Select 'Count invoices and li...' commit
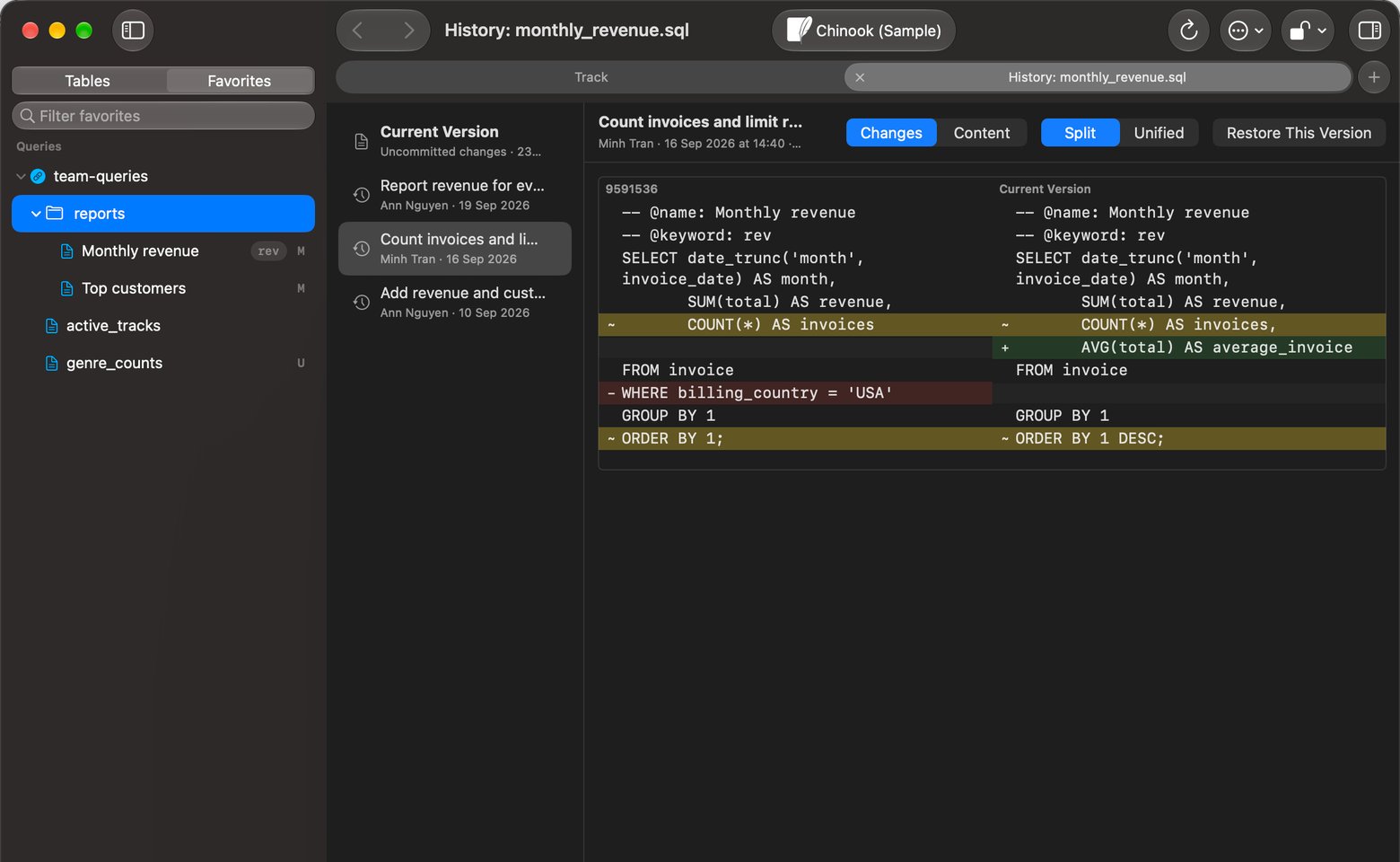Screen dimensions: 1400x862 coord(455,249)
